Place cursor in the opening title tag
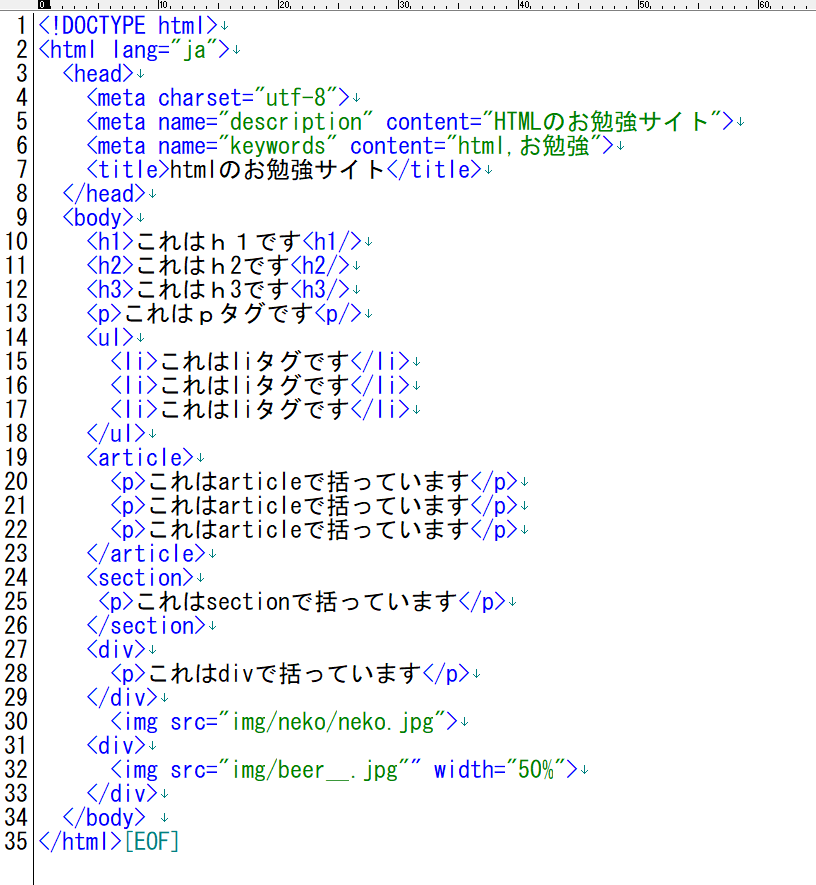This screenshot has height=885, width=816. 128,169
